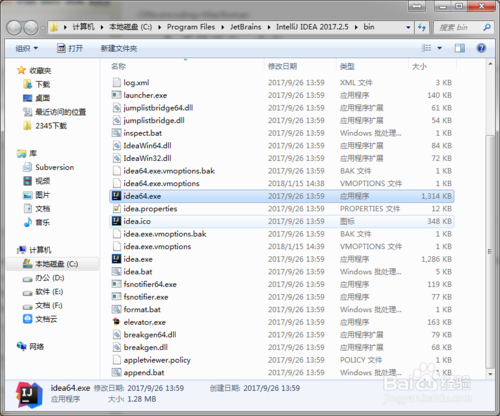Screen dimensions: 500x416
Task: Click the back navigation arrow
Action: (14, 28)
